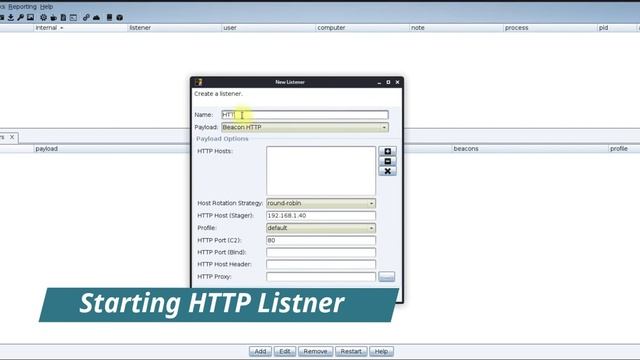Remove selected host with minus icon

click(x=387, y=161)
